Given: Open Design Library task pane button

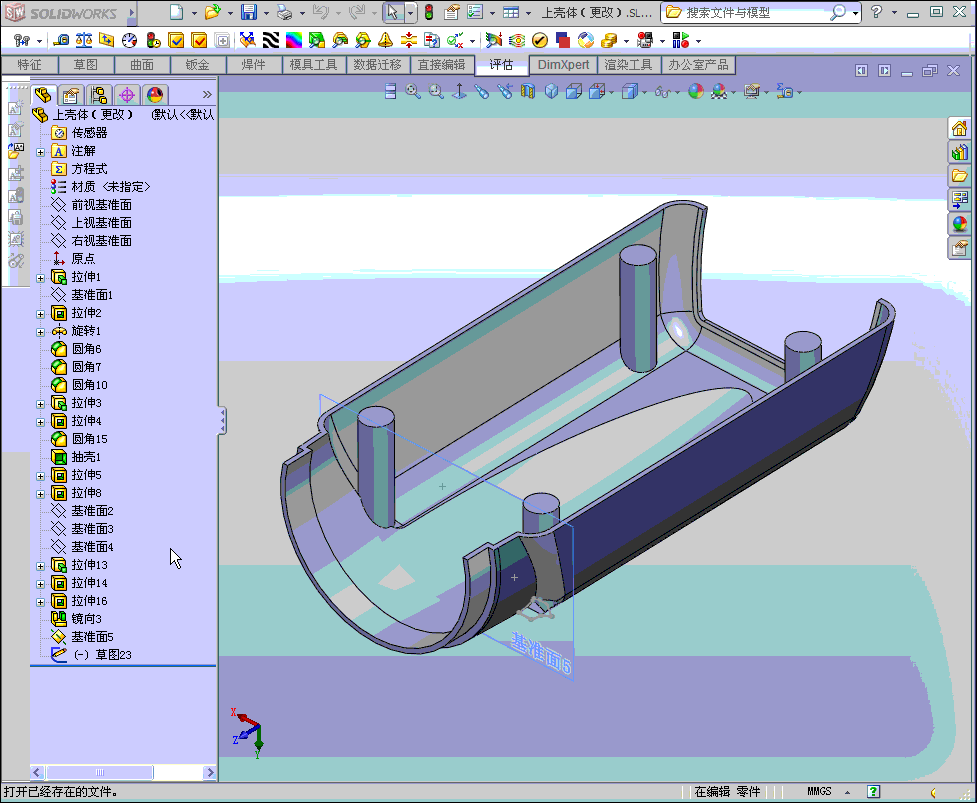Looking at the screenshot, I should point(960,152).
